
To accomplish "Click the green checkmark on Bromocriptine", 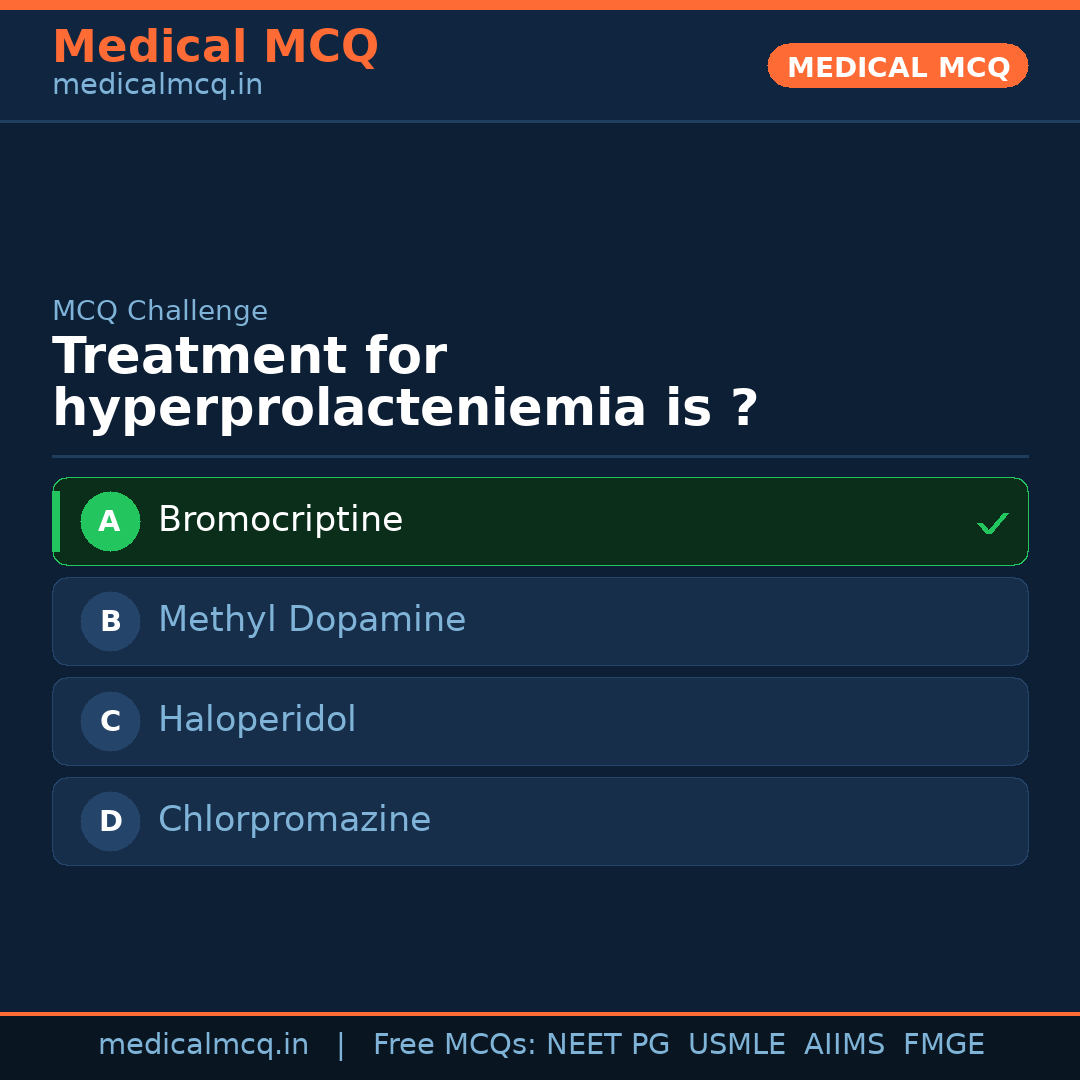I will (992, 523).
